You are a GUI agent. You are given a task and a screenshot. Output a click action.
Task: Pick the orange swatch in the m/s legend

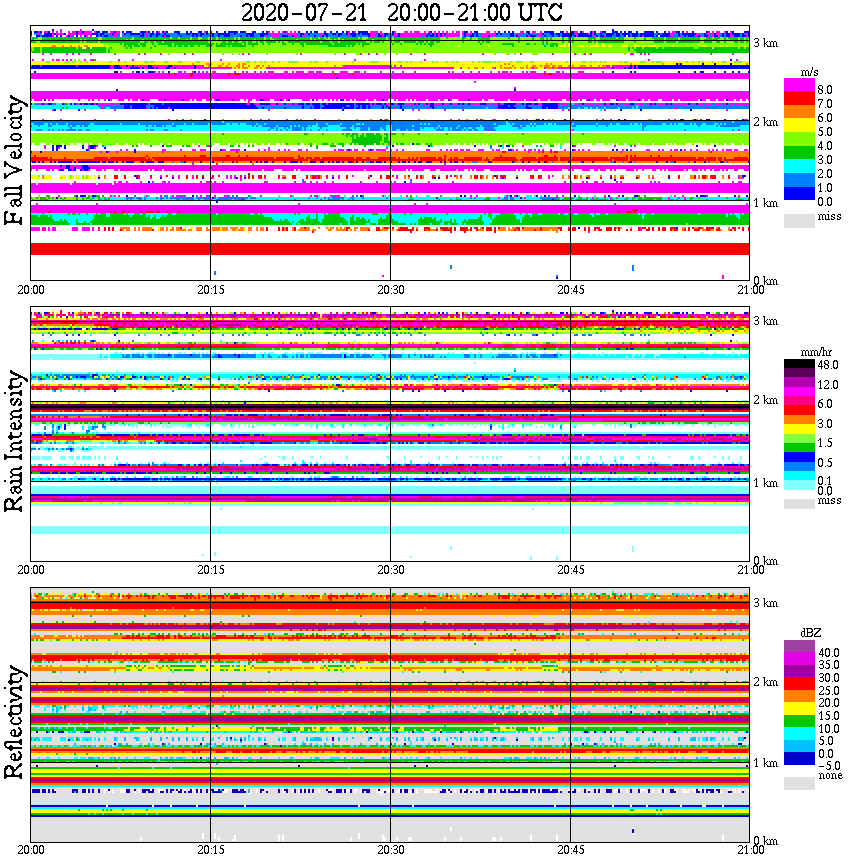point(799,112)
